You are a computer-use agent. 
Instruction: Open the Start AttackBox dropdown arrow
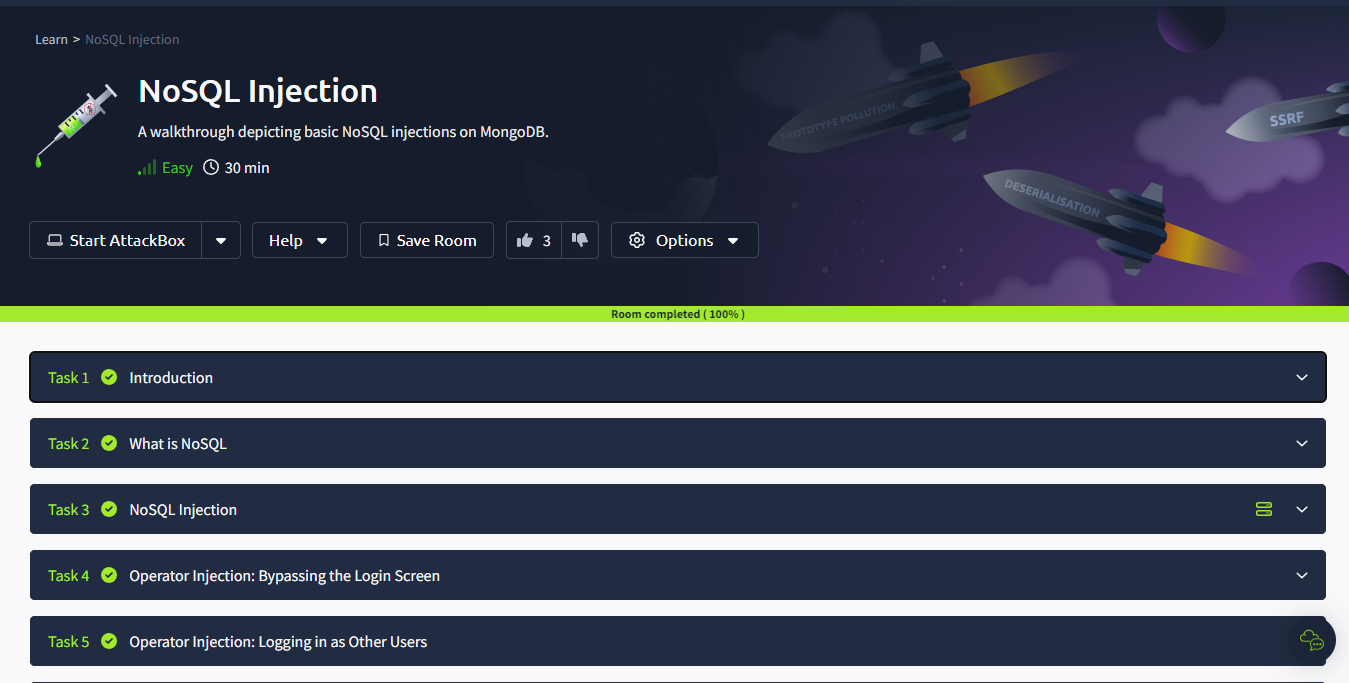pyautogui.click(x=221, y=240)
